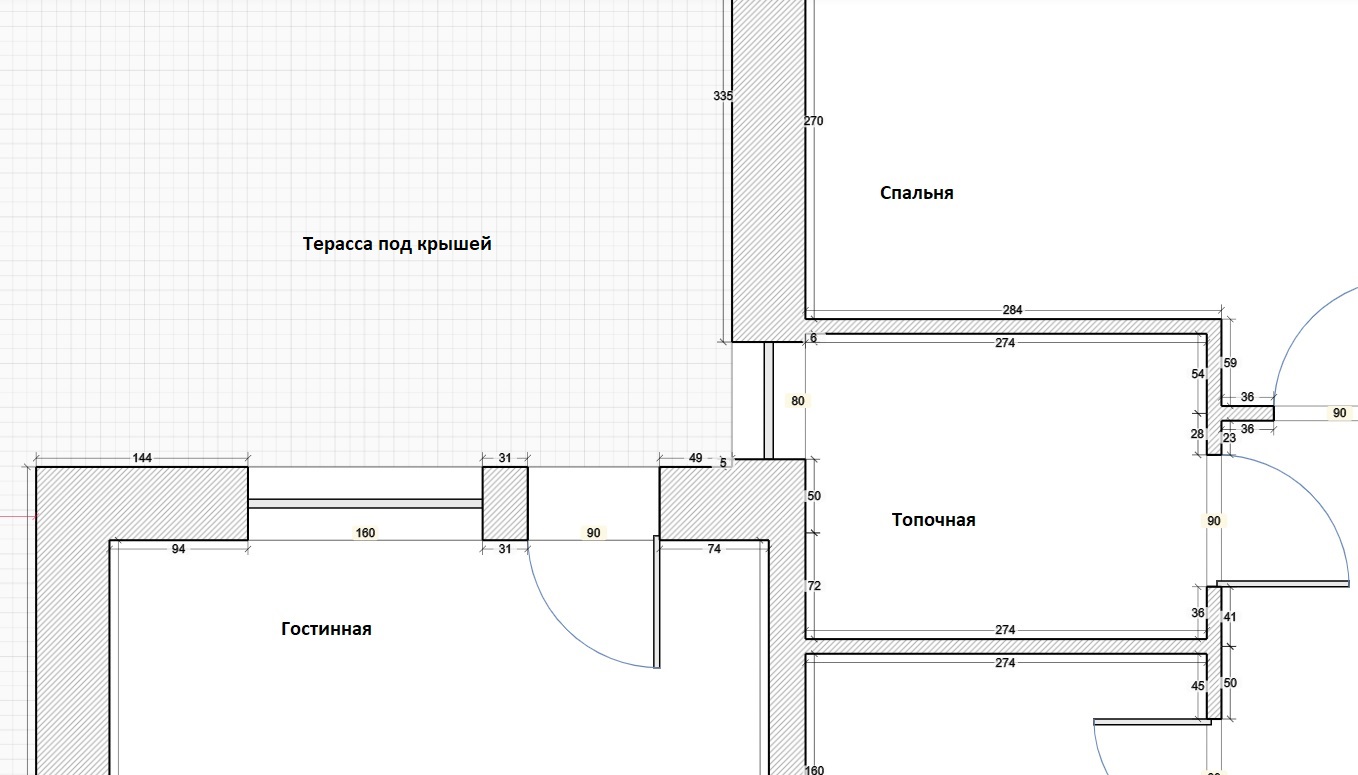Click the 59 dimension label

pos(1230,363)
